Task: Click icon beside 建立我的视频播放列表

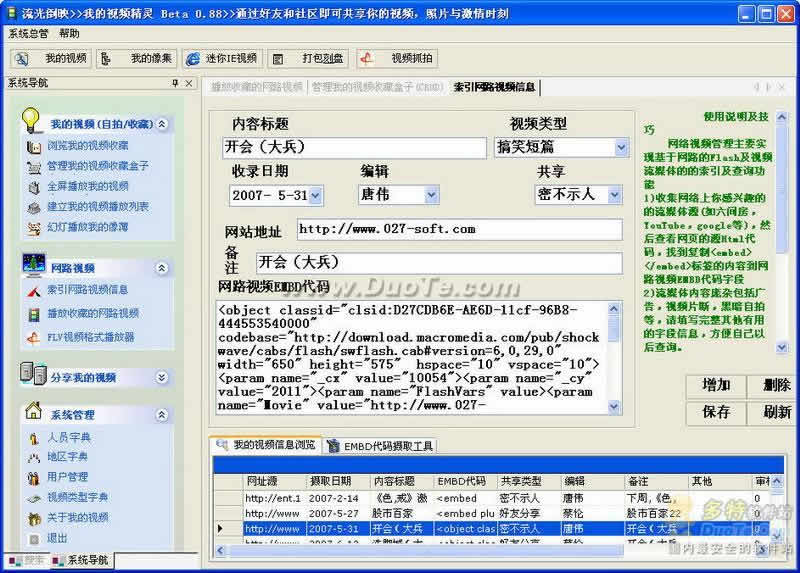Action: 34,208
